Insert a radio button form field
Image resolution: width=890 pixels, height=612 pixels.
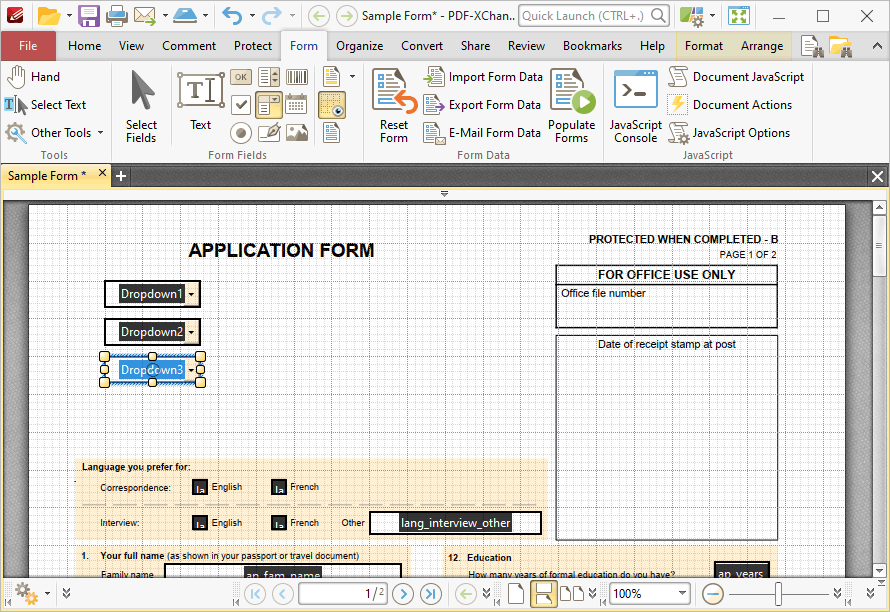point(241,133)
